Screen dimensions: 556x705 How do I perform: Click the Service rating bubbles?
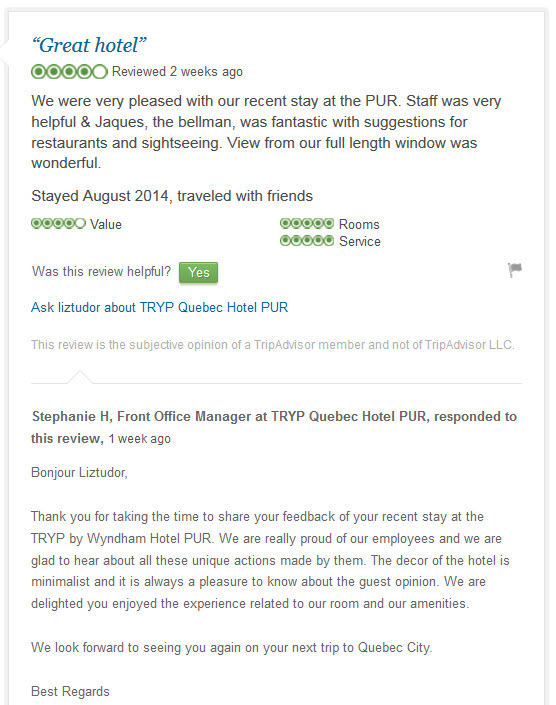click(x=307, y=241)
